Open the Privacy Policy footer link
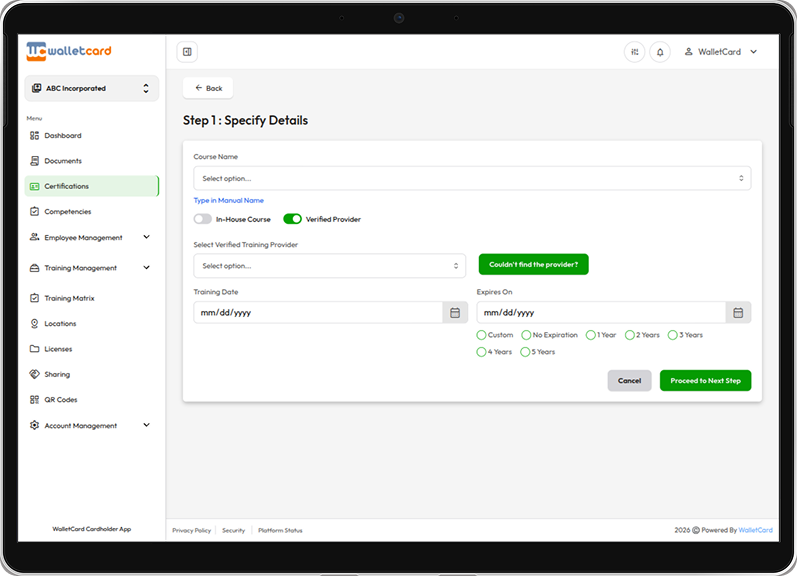Image resolution: width=797 pixels, height=576 pixels. 191,530
